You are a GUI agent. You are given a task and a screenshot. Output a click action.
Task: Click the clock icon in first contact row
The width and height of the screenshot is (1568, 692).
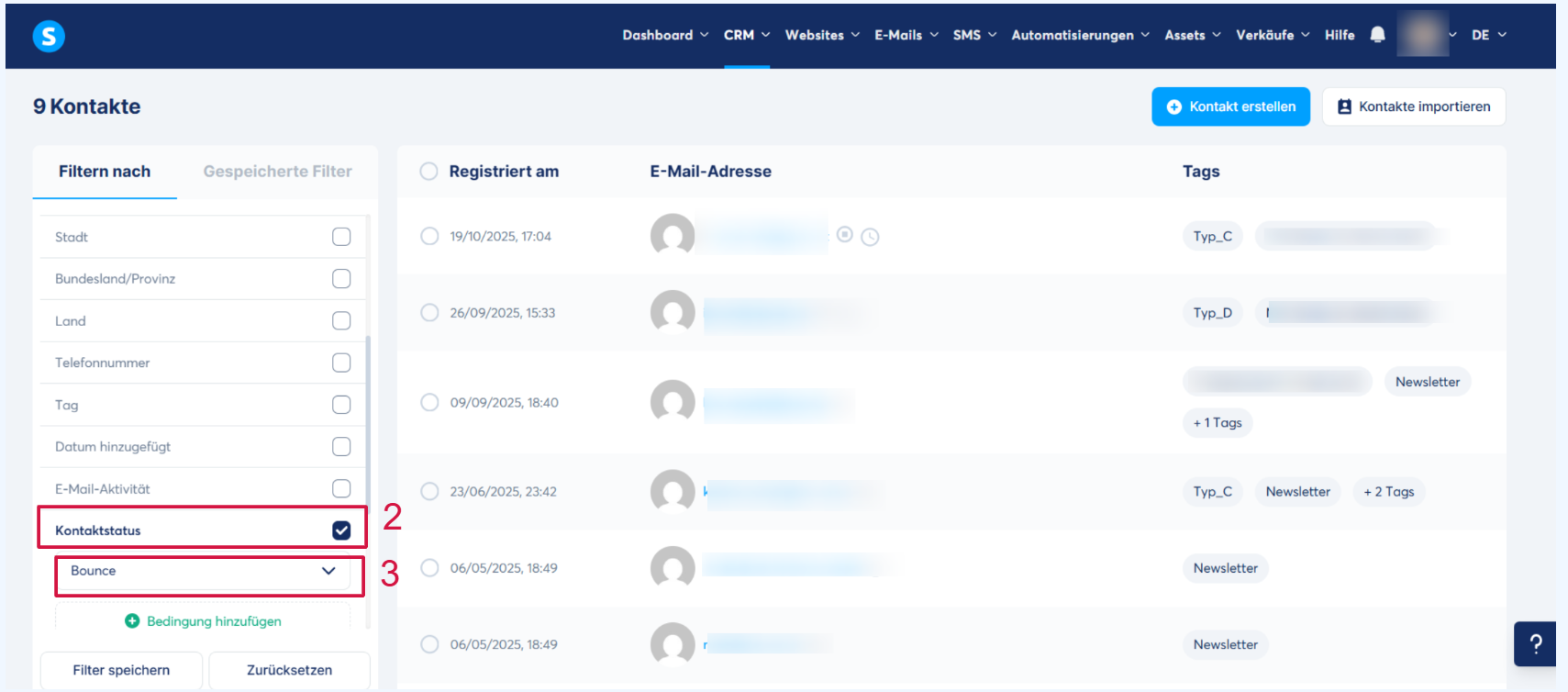tap(870, 237)
